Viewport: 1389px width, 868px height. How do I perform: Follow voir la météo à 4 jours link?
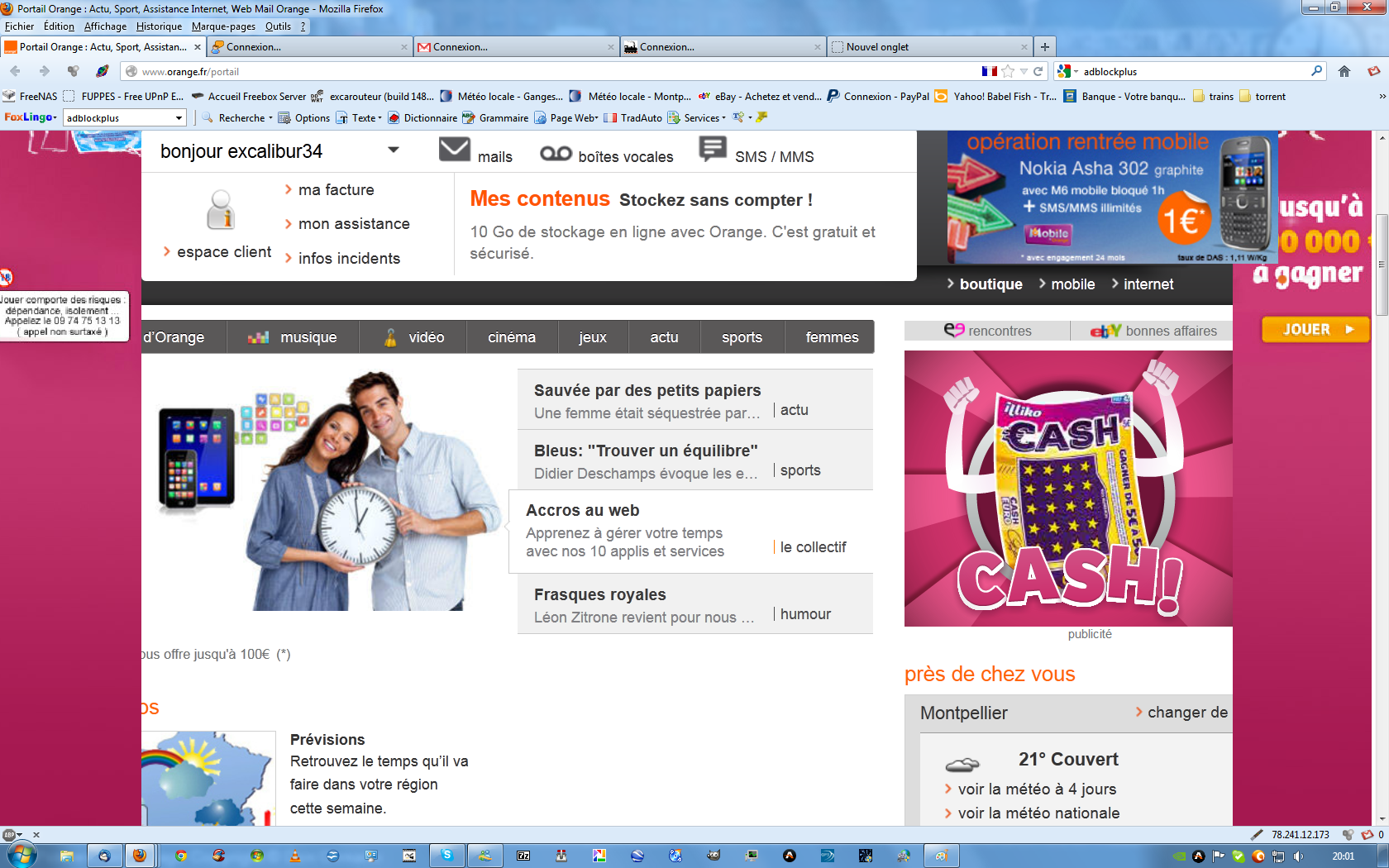point(1037,789)
